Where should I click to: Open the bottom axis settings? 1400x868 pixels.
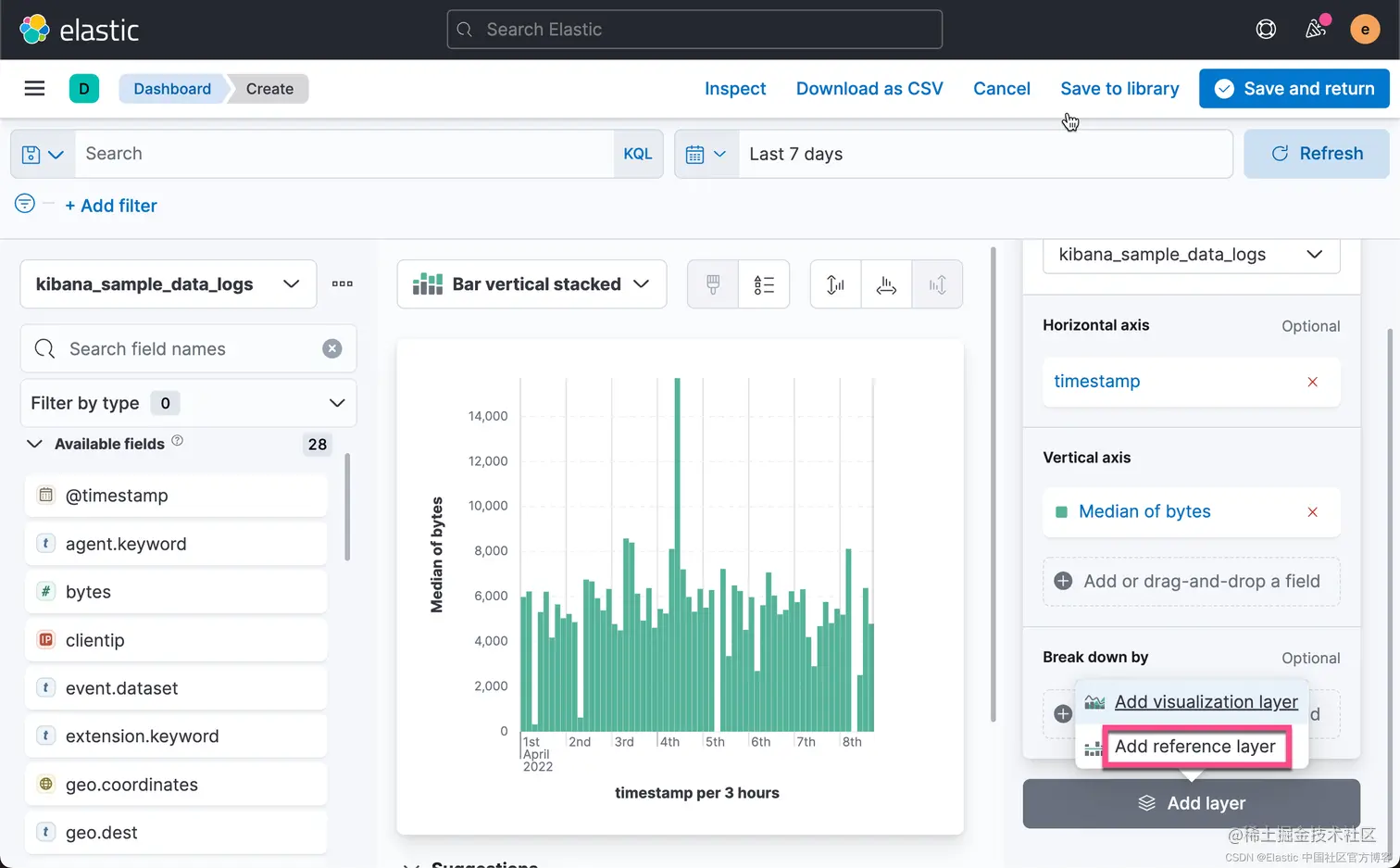[886, 284]
